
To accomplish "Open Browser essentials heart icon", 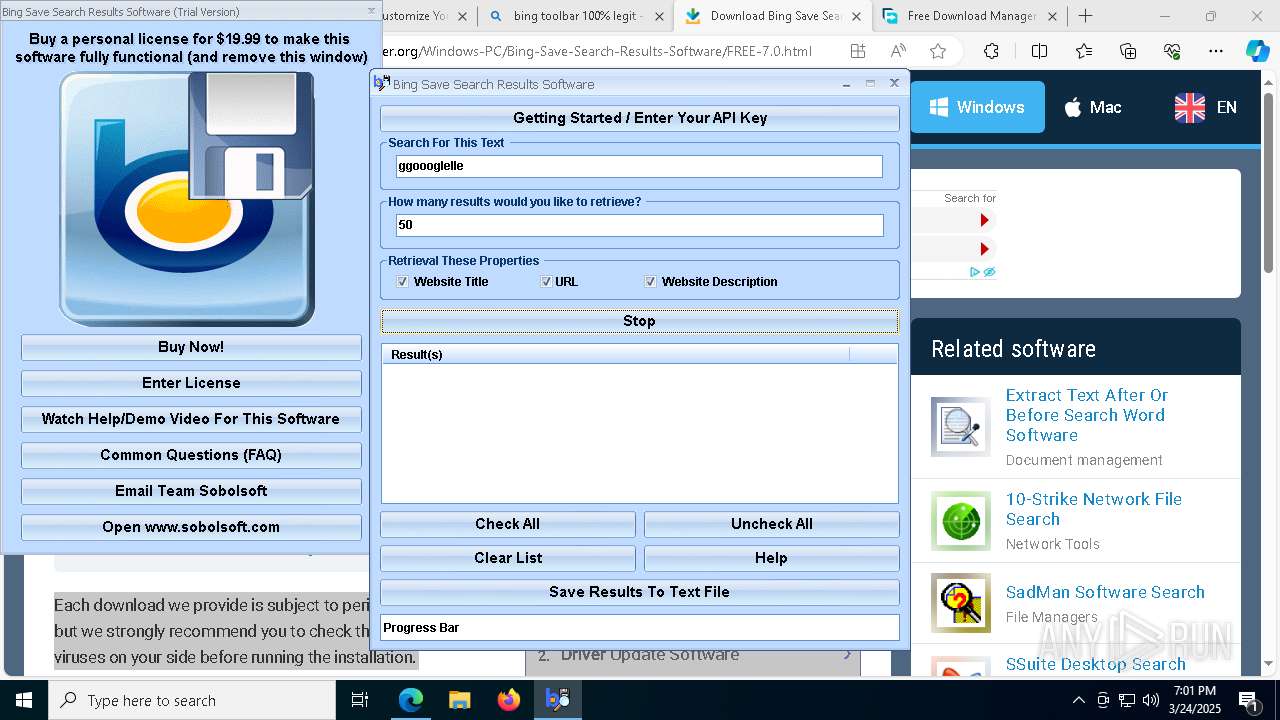I will pos(1172,51).
